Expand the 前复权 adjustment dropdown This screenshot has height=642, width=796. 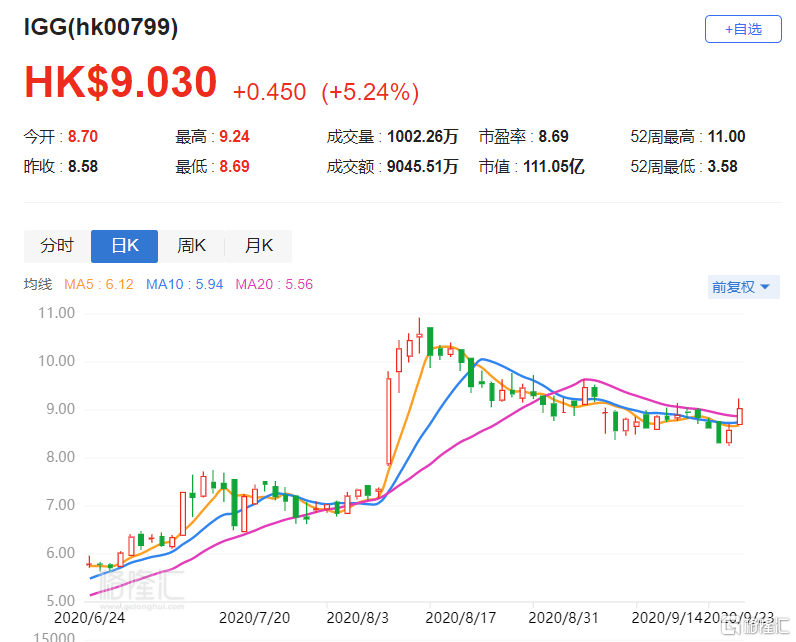pyautogui.click(x=743, y=287)
